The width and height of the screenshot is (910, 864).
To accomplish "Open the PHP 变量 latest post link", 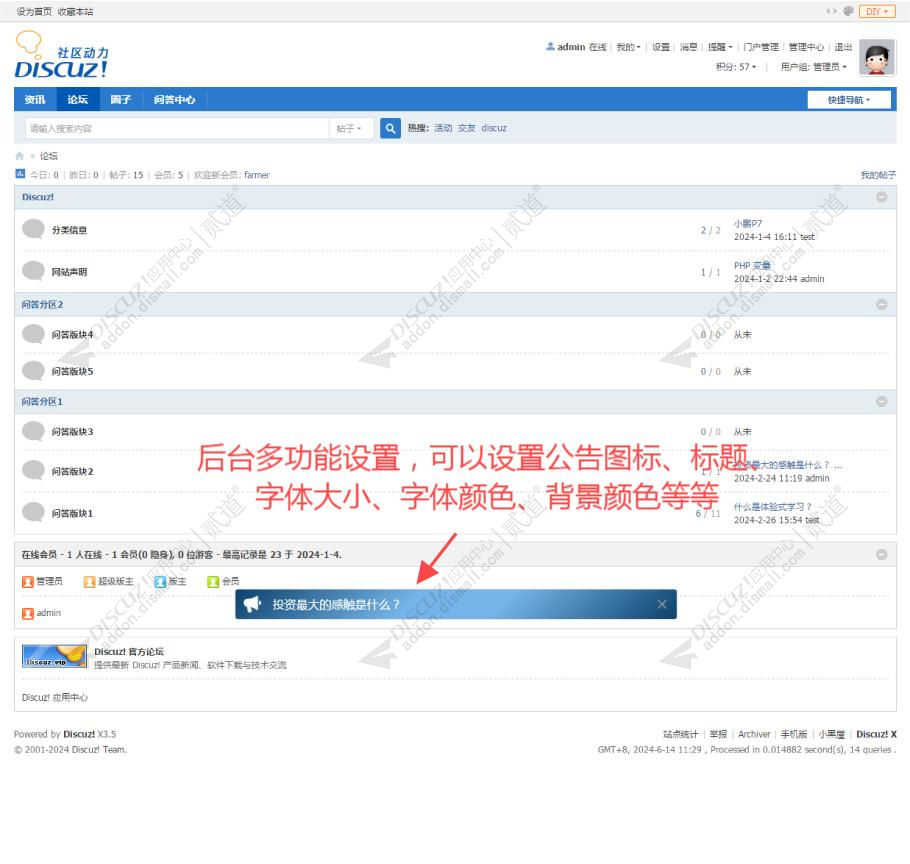I will pyautogui.click(x=752, y=265).
